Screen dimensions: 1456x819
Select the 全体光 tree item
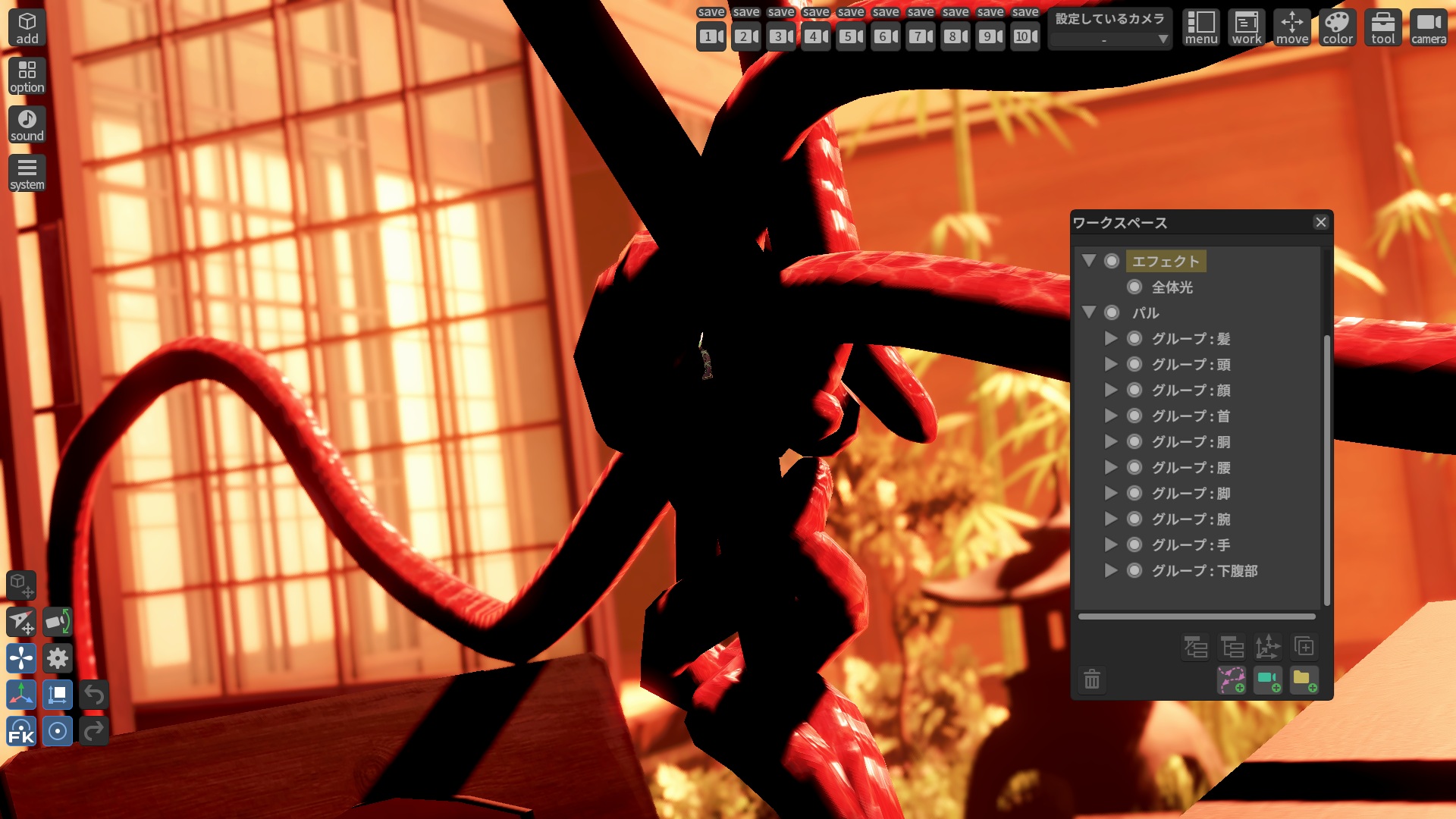pos(1172,287)
